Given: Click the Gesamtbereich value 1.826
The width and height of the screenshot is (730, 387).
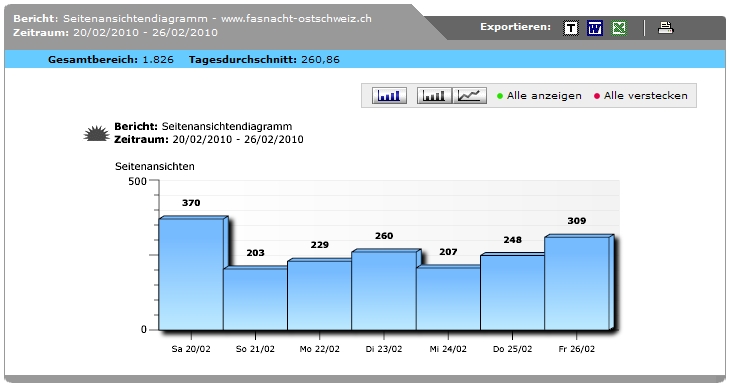Looking at the screenshot, I should point(158,60).
